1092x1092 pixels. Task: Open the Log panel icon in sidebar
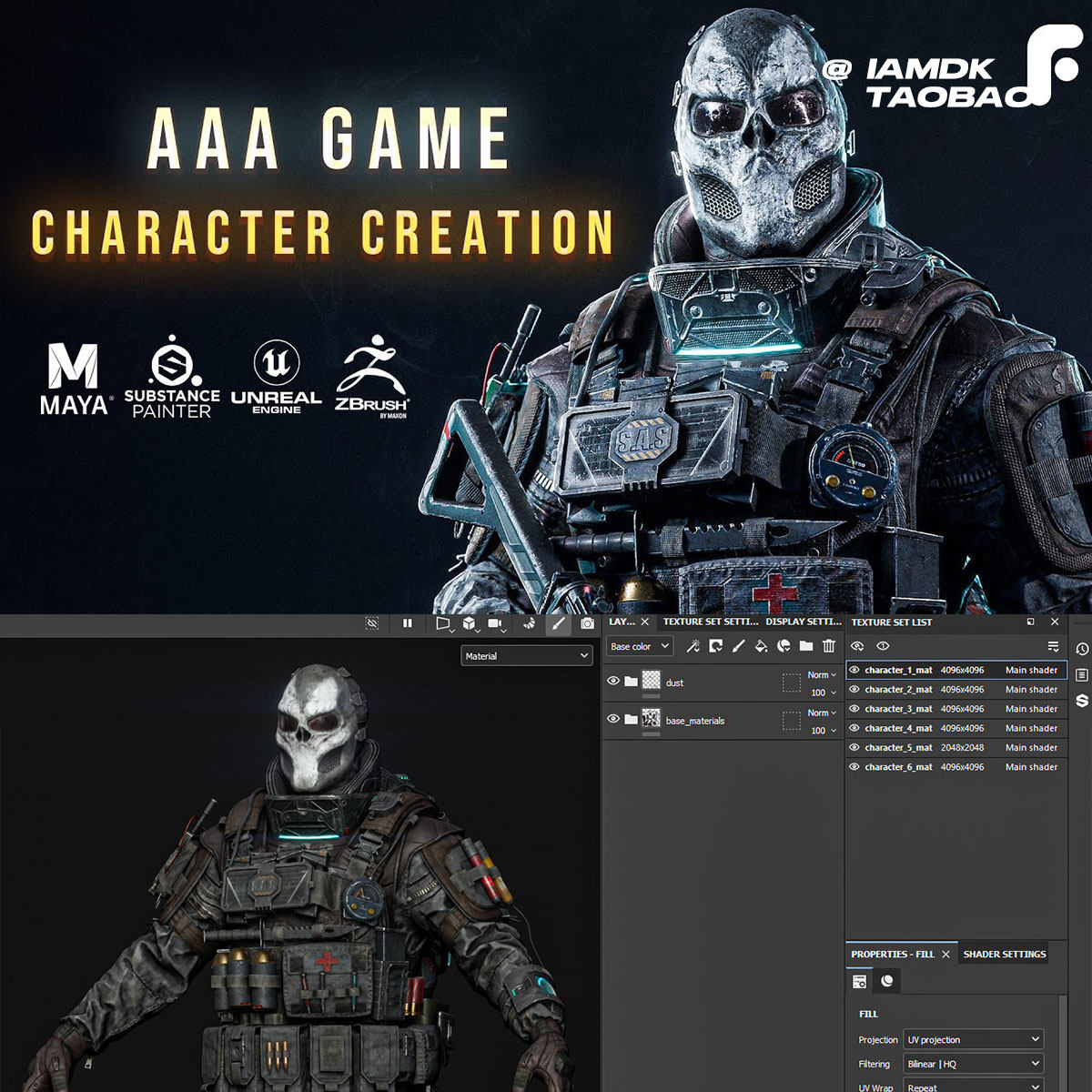(x=1082, y=674)
